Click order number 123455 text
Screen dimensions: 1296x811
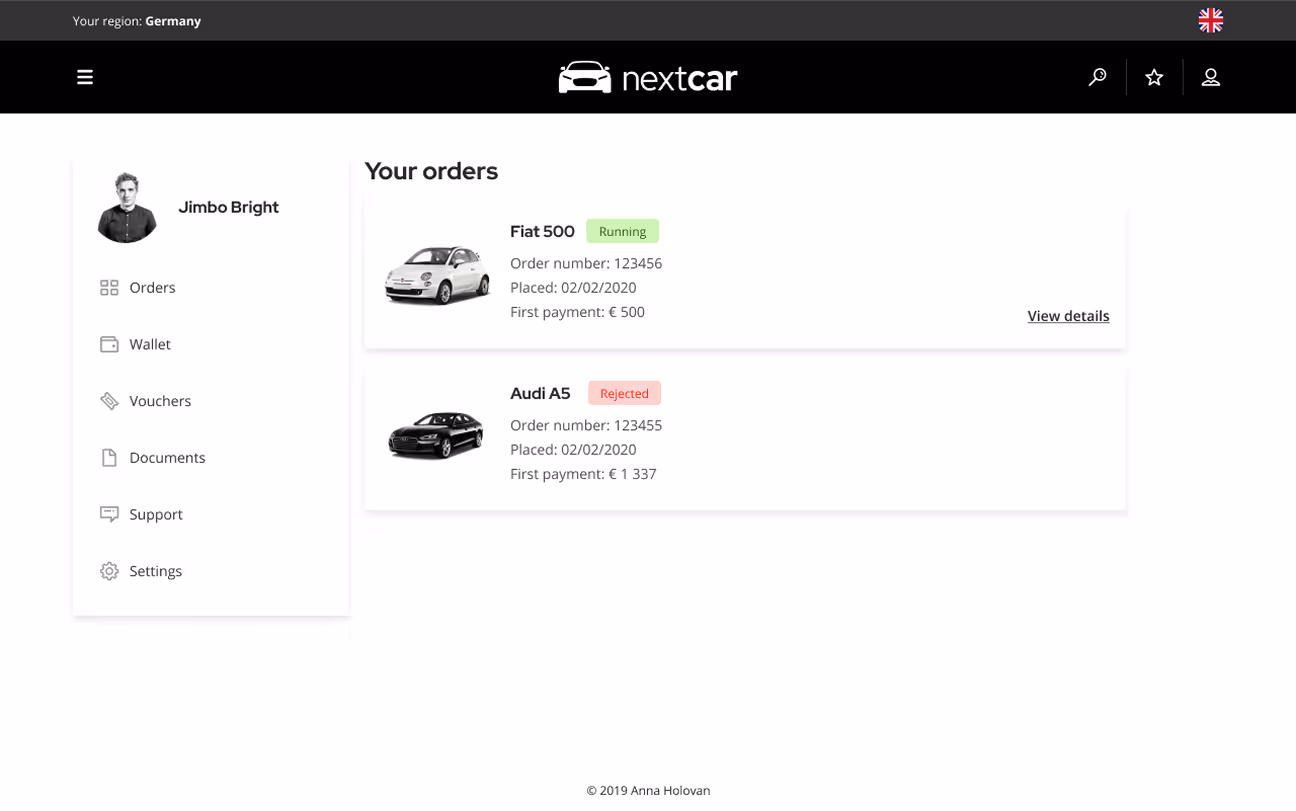click(x=586, y=426)
